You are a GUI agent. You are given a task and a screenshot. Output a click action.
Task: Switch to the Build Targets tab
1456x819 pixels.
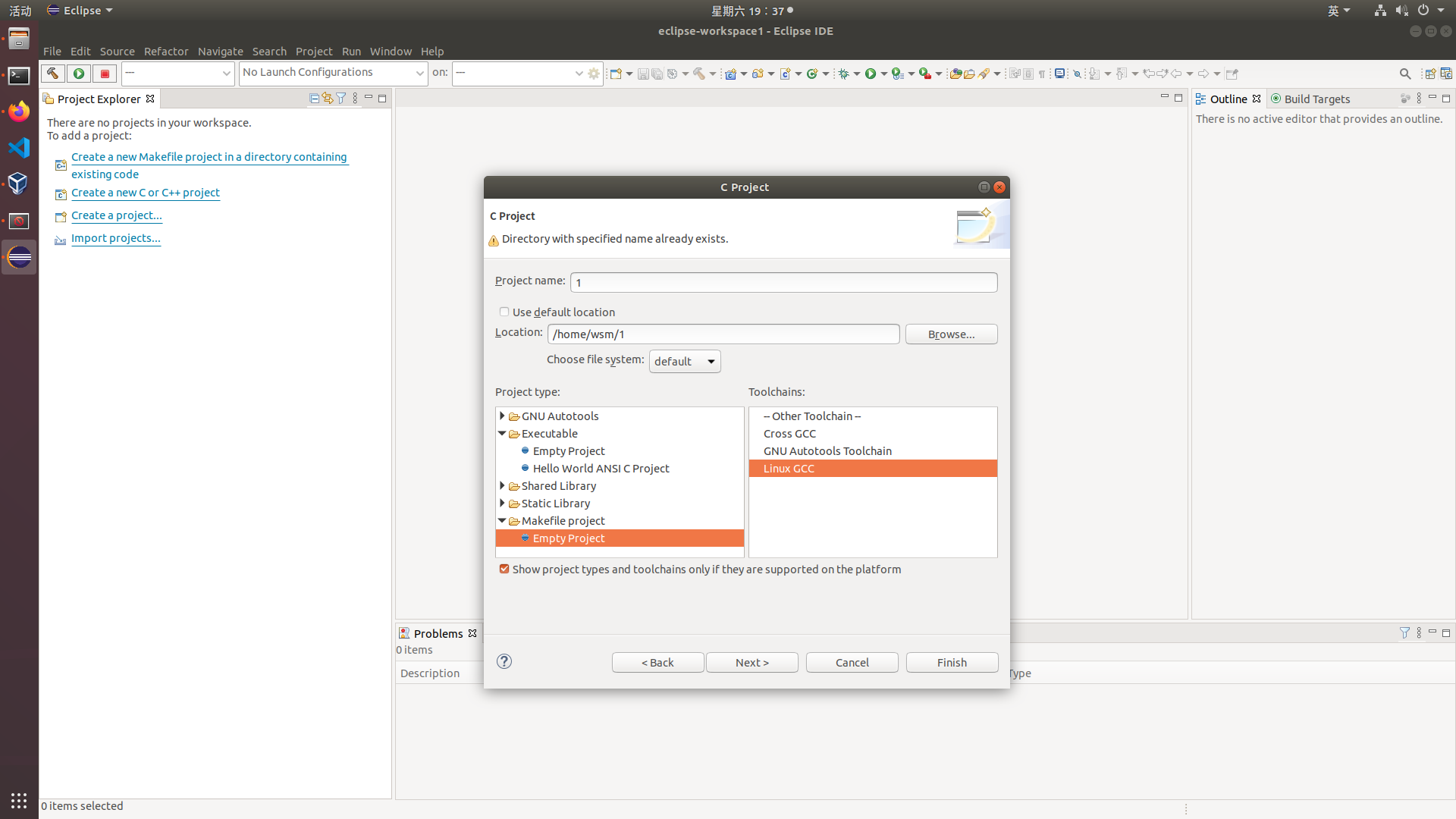point(1310,99)
